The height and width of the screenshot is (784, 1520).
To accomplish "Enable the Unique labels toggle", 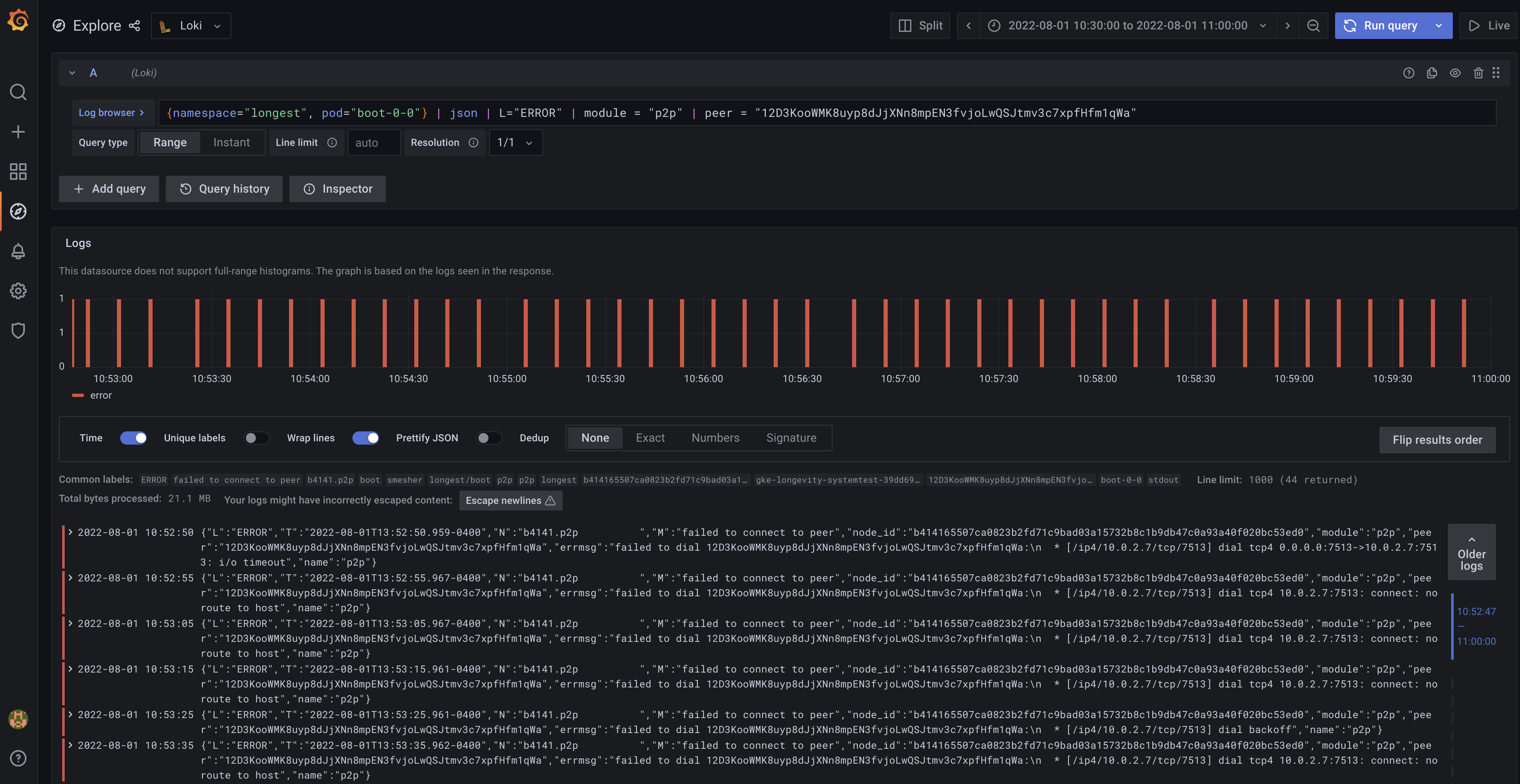I will coord(256,438).
